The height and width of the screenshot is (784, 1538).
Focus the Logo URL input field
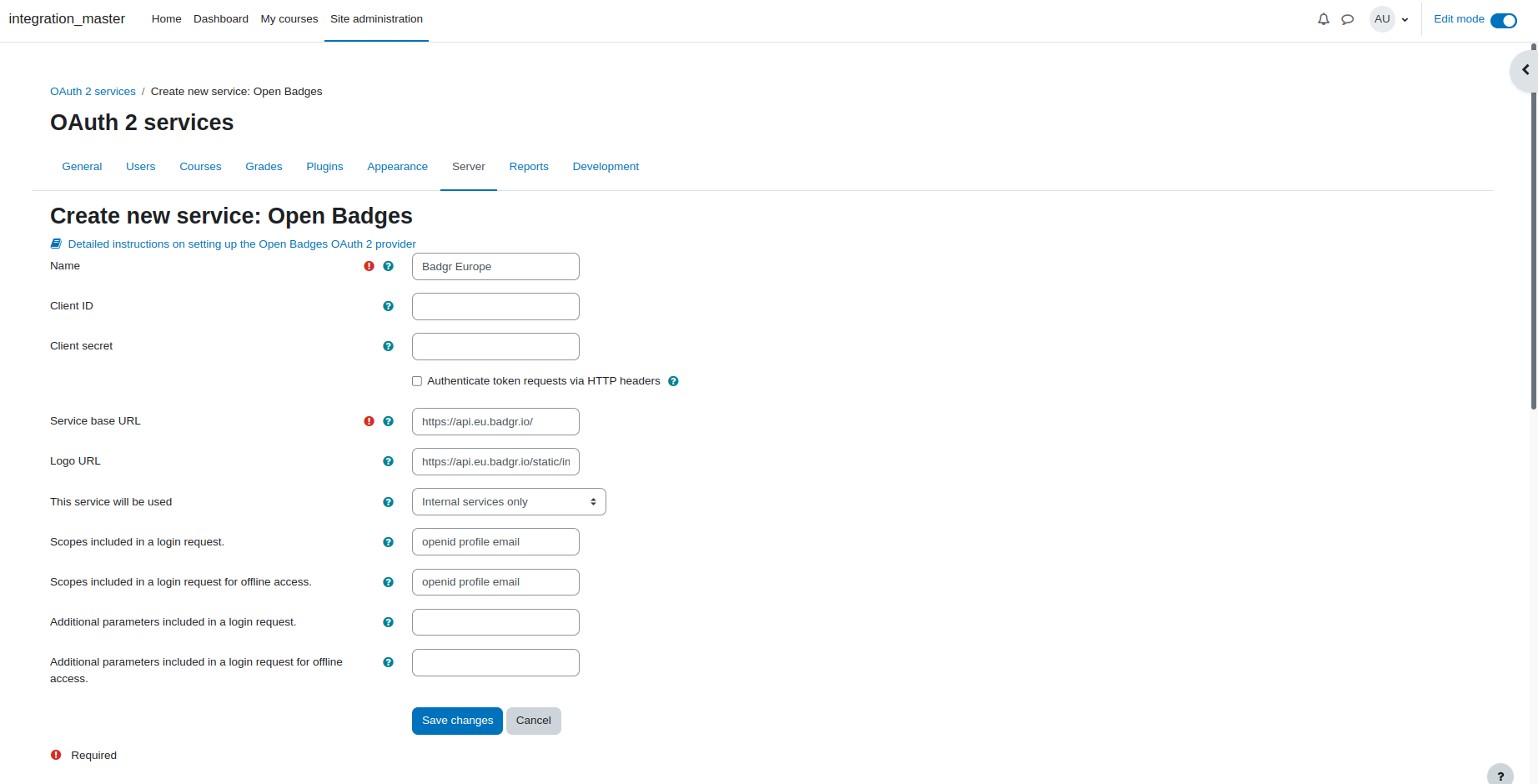495,462
